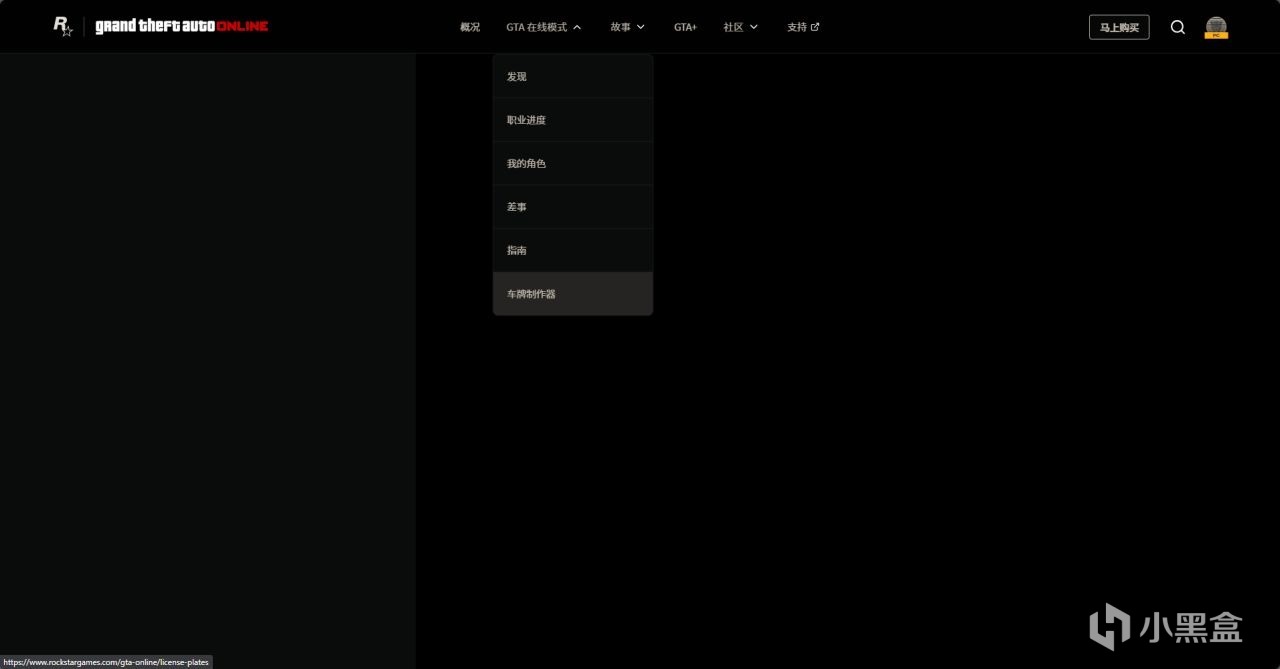Click the 支持 external link icon
This screenshot has height=669, width=1280.
[815, 26]
